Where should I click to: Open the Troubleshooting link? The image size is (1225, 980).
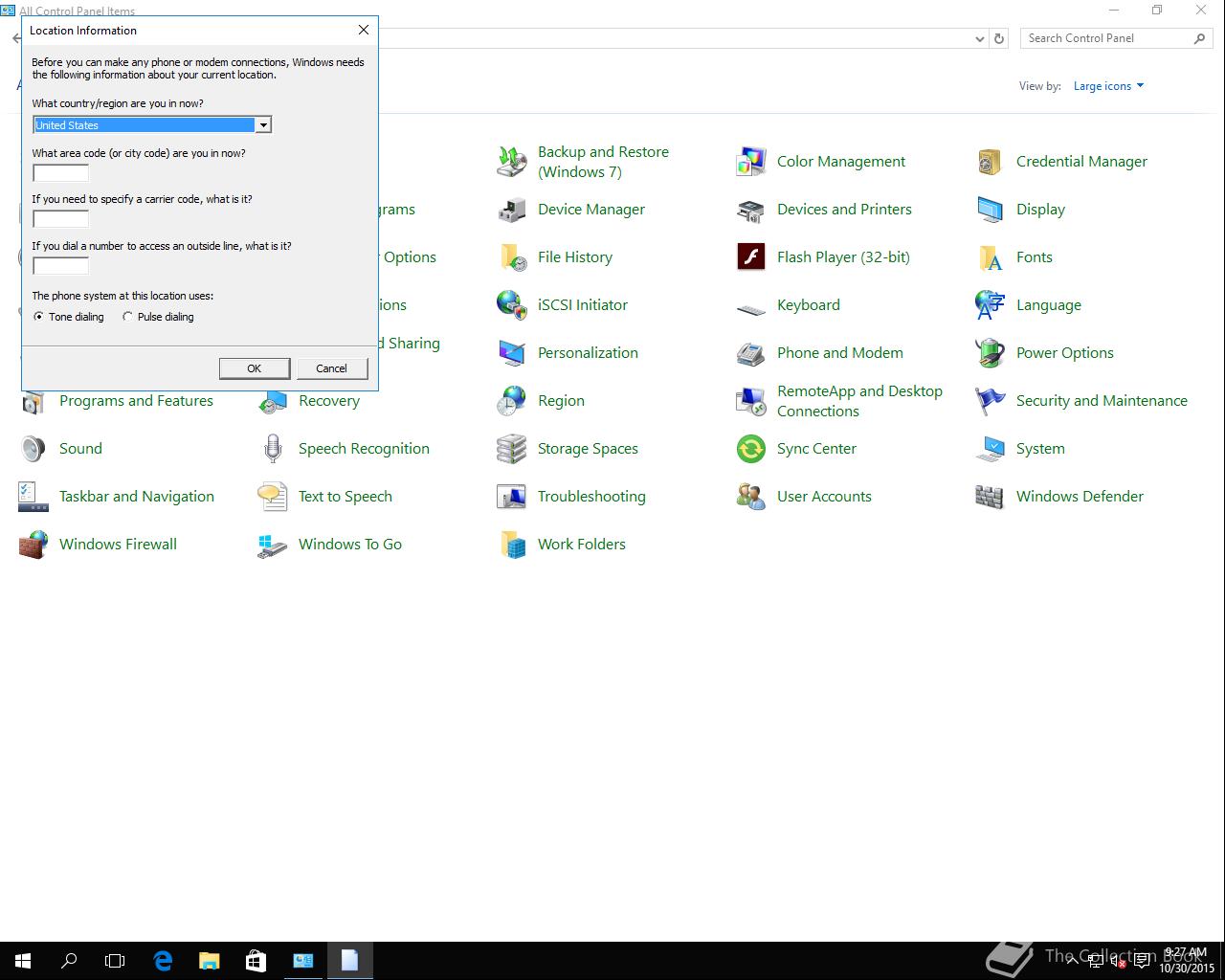(x=590, y=497)
